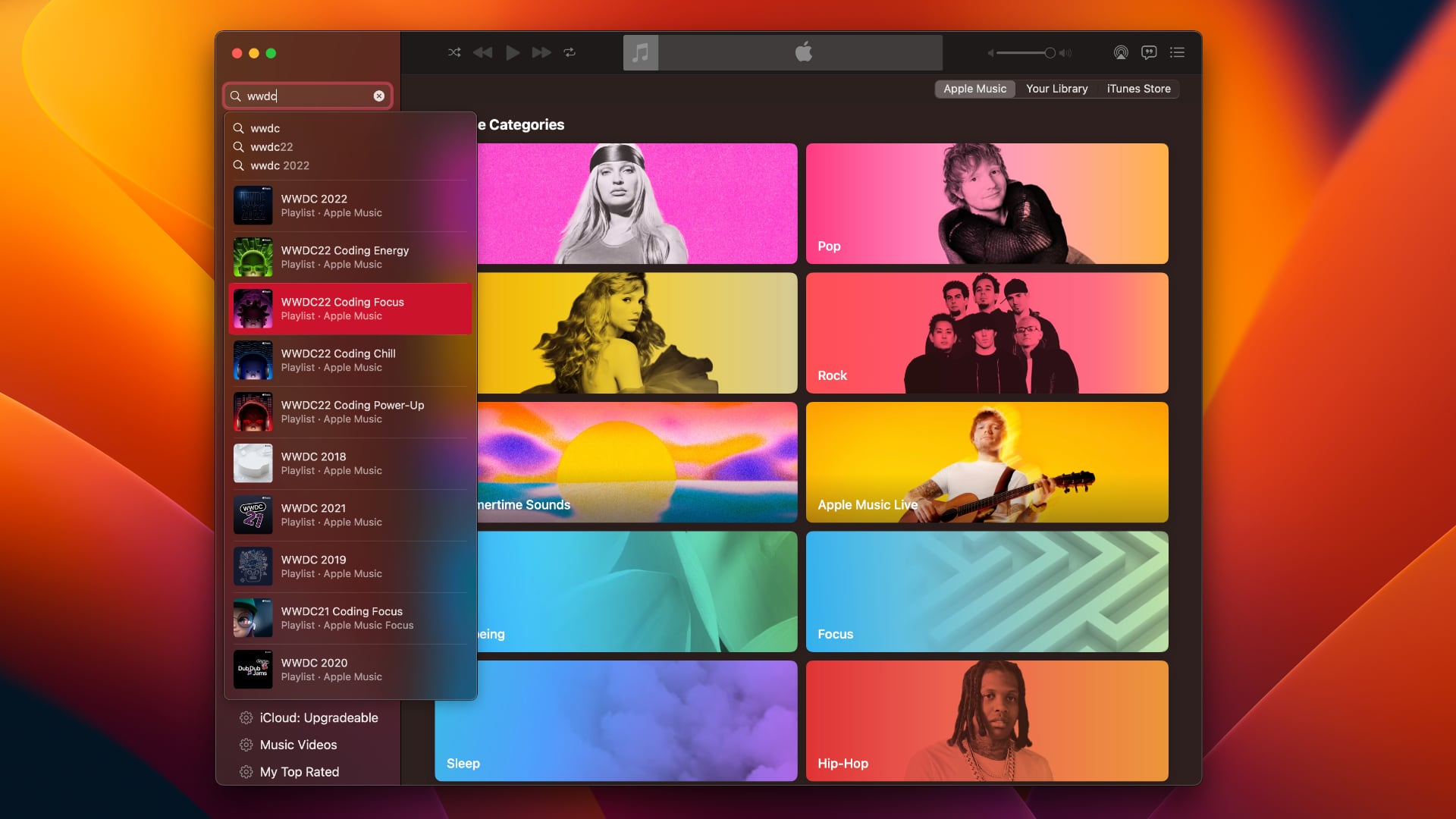The height and width of the screenshot is (819, 1456).
Task: Choose the 'wwdc22' search suggestion
Action: coord(350,147)
